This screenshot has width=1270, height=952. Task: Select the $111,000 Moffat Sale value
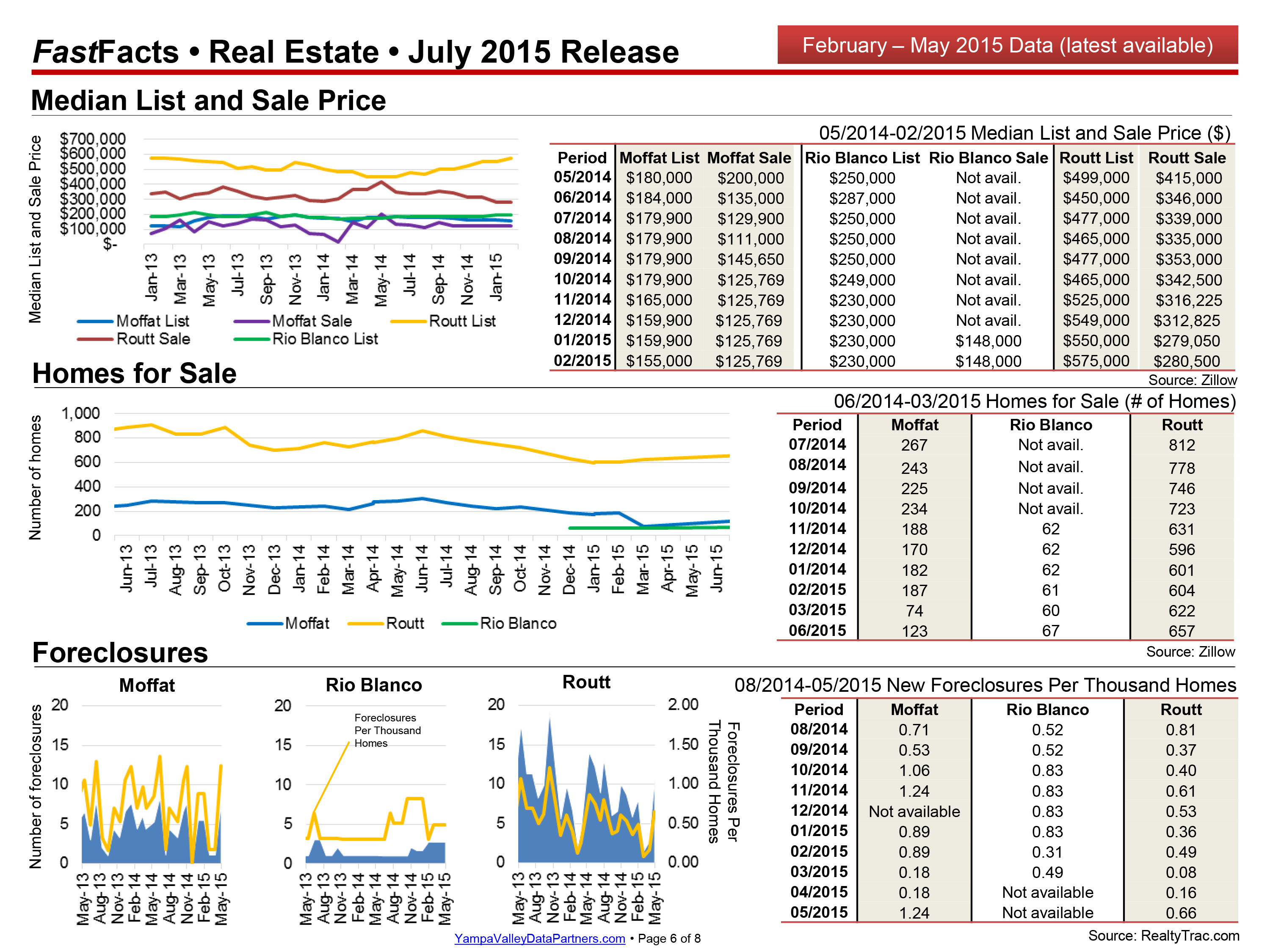(x=750, y=239)
